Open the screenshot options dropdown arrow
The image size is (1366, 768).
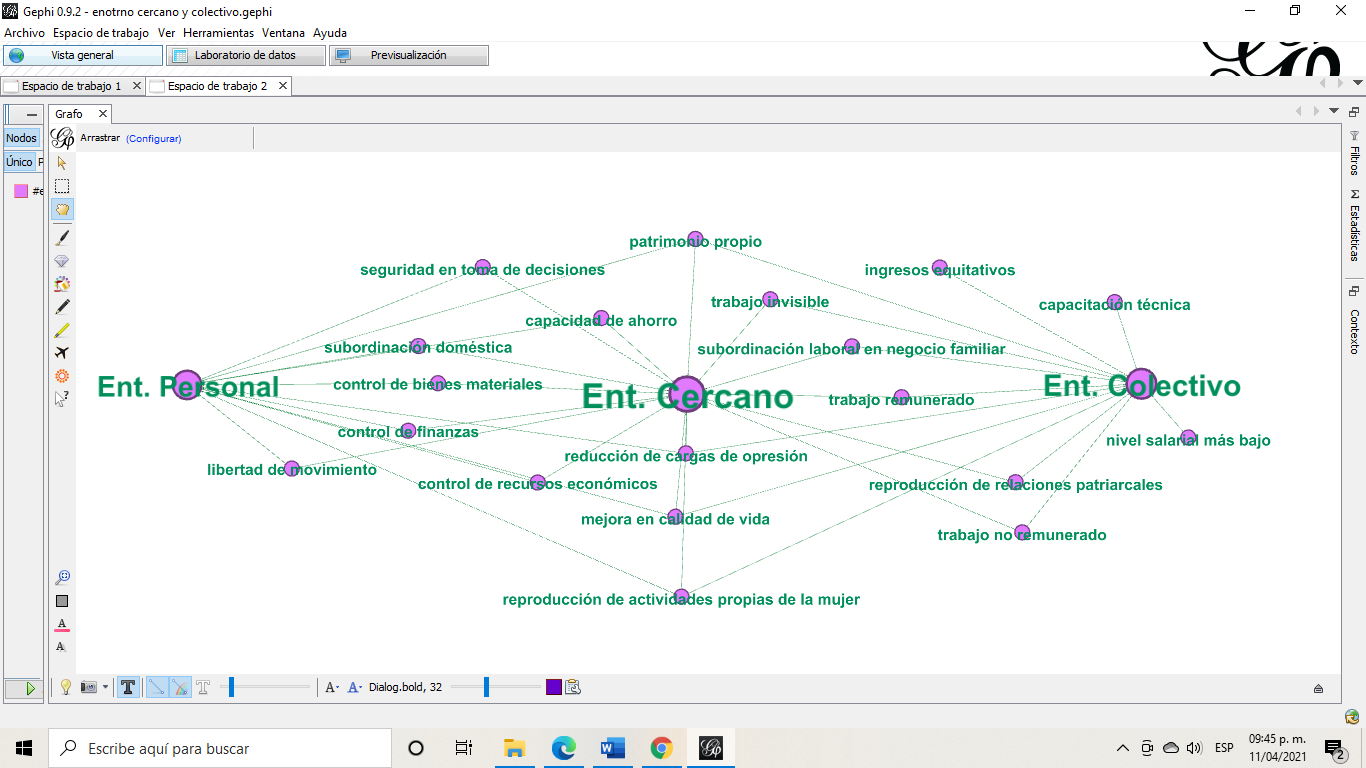click(105, 687)
